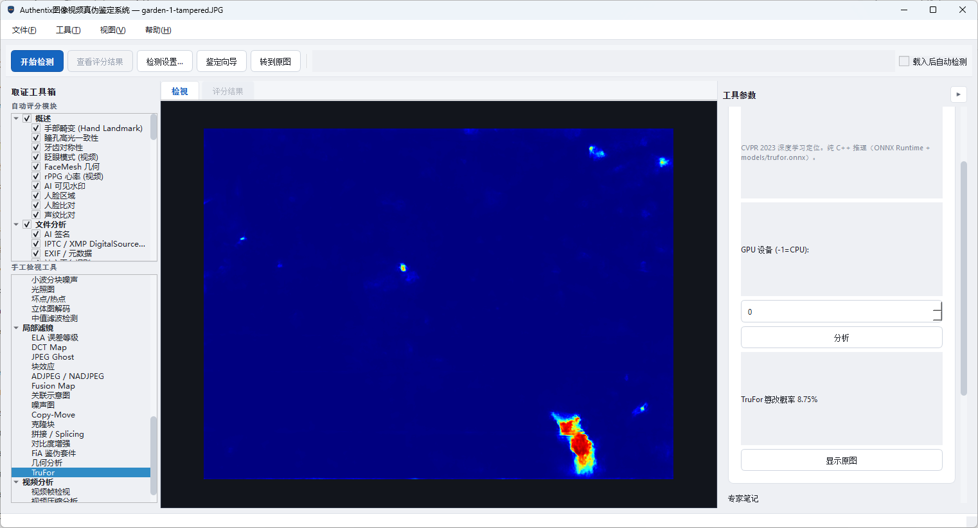Select the Fusion Map tool
Screen dimensions: 978x528
tap(54, 386)
